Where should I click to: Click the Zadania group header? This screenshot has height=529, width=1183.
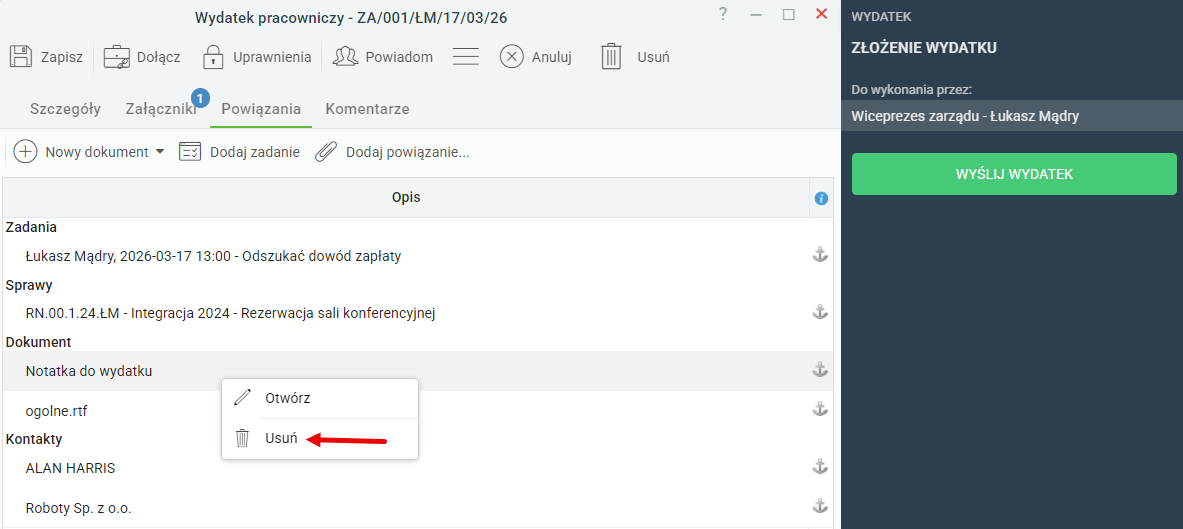pyautogui.click(x=32, y=227)
